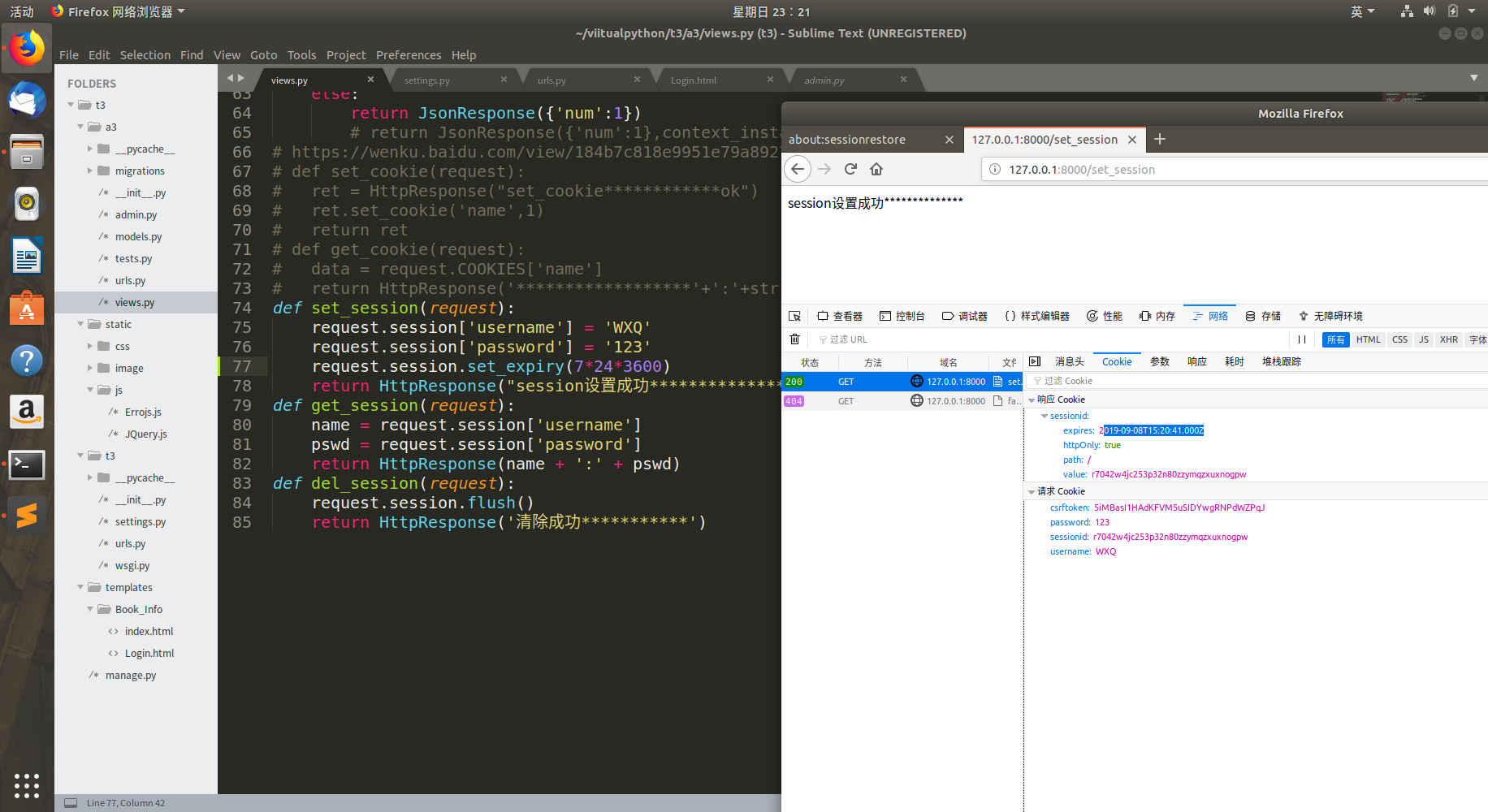Show site information for 127.0.0.1
The width and height of the screenshot is (1488, 812).
click(995, 169)
